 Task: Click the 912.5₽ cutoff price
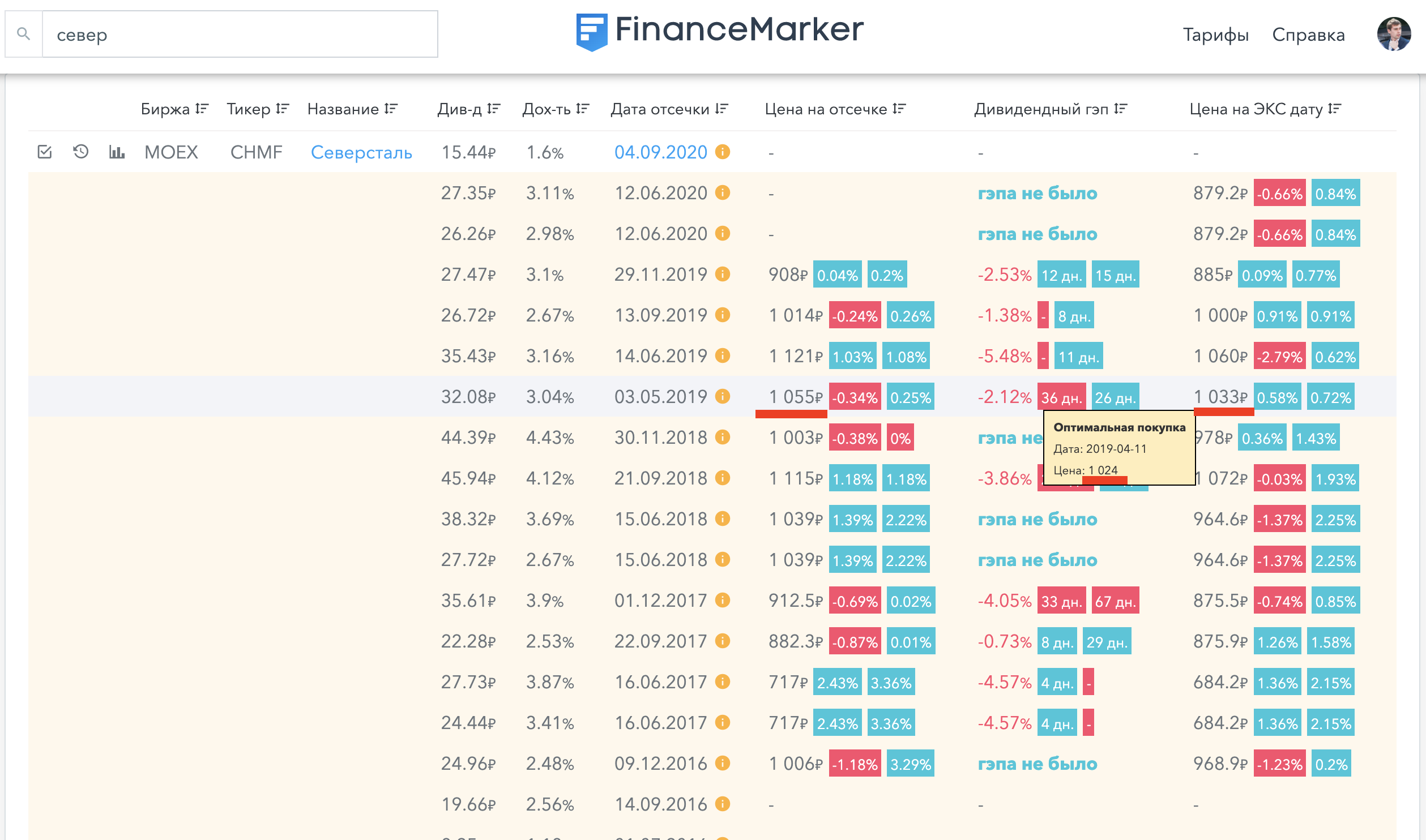click(796, 601)
